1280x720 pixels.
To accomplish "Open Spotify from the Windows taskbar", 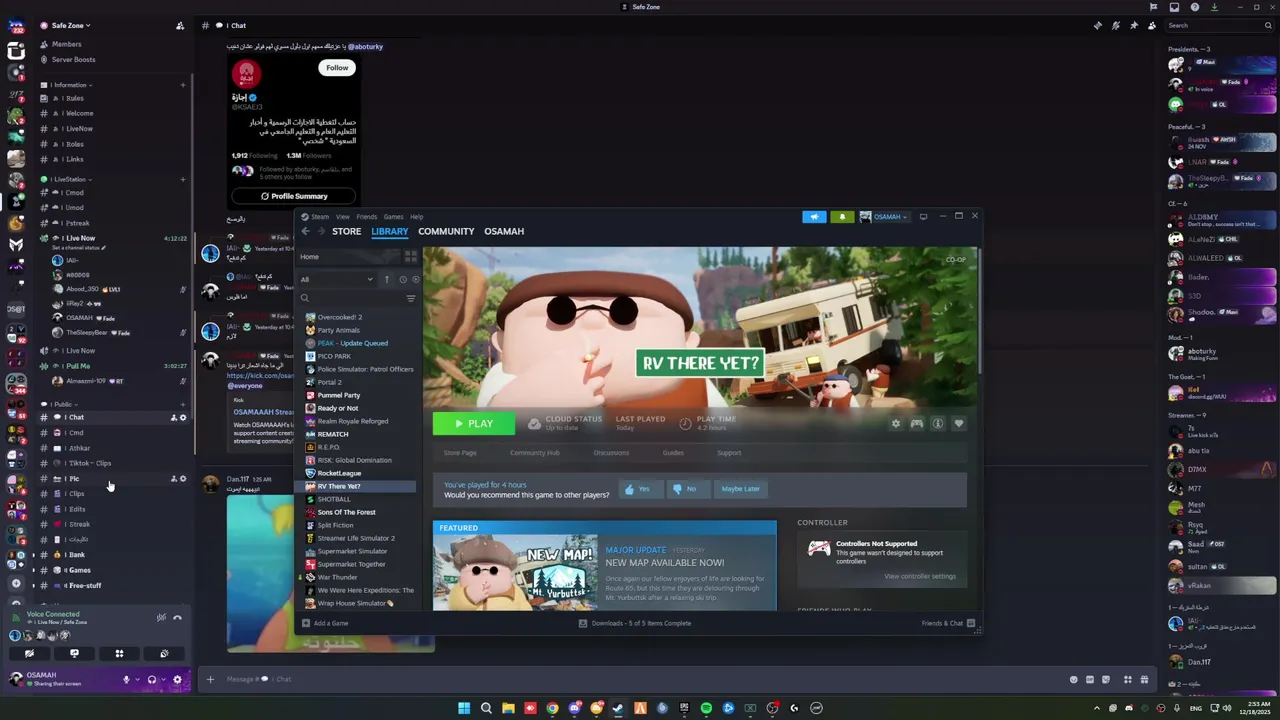I will coord(706,708).
